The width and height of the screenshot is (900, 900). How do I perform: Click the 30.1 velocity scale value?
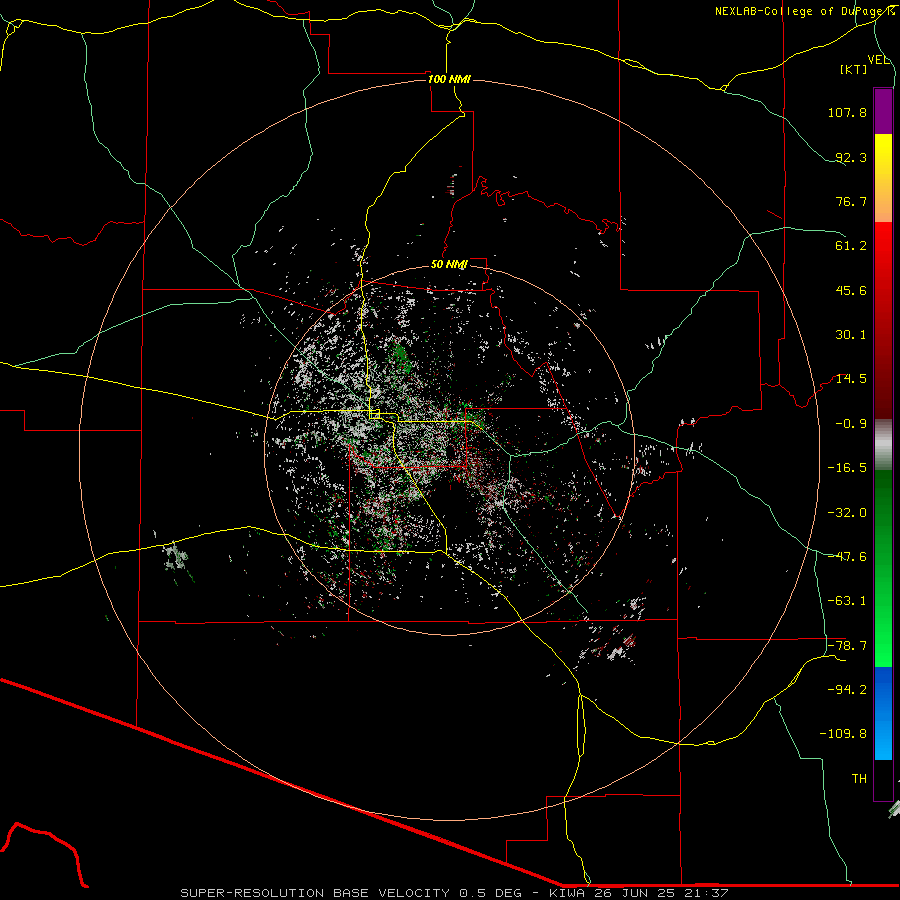pos(851,335)
